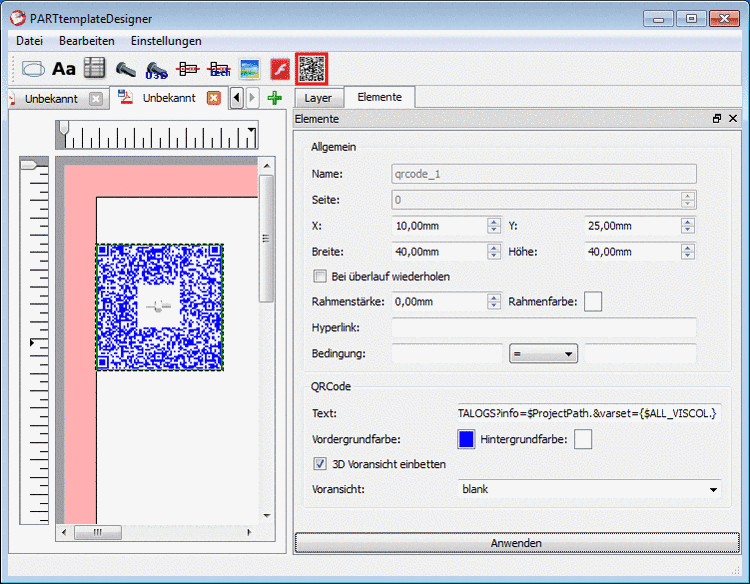Click the Y position spinner arrows

(687, 226)
